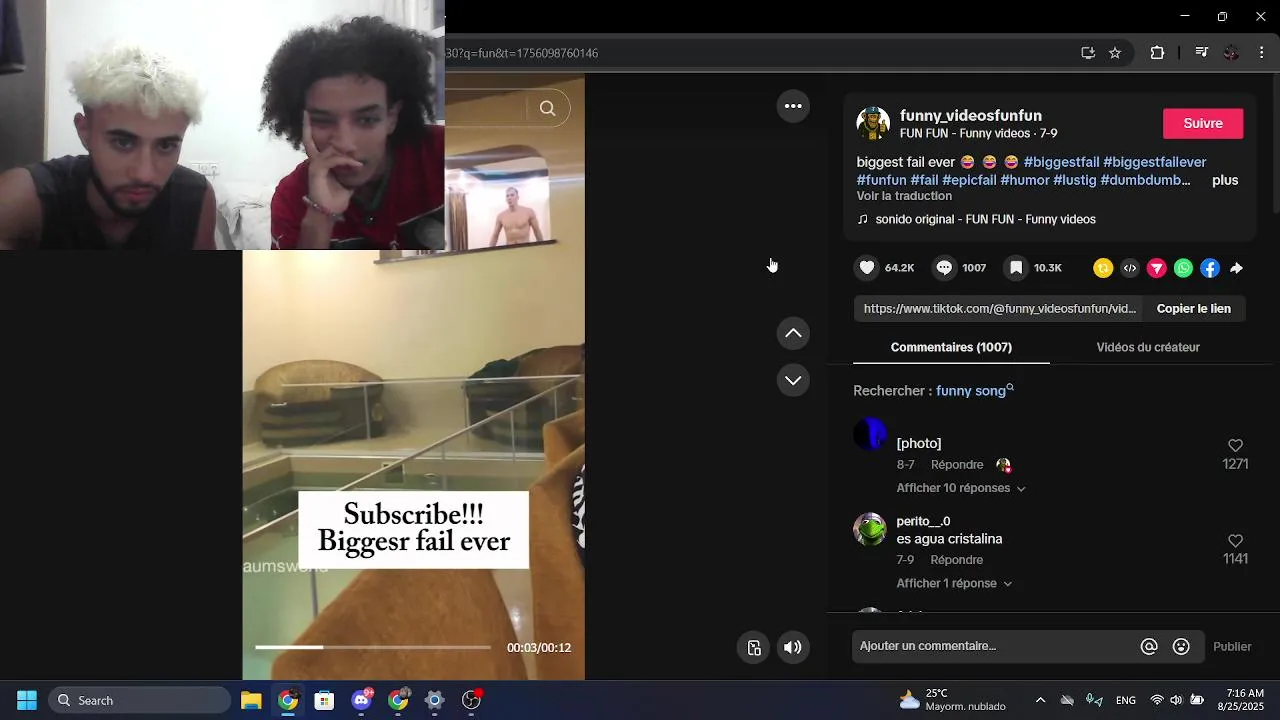Like the [photo] comment with 1271 likes

pyautogui.click(x=1235, y=446)
